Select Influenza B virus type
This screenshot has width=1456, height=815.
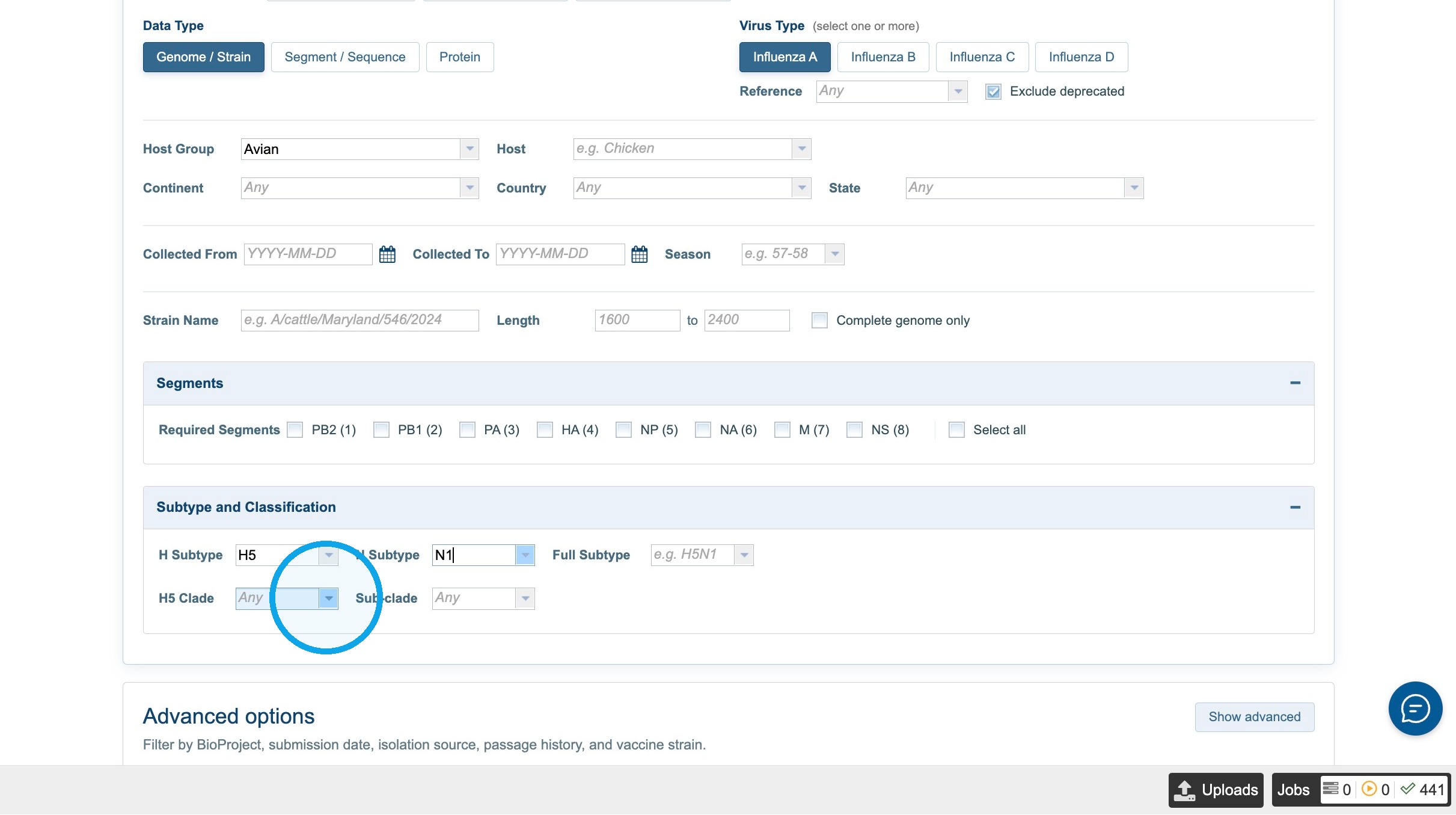pos(882,57)
